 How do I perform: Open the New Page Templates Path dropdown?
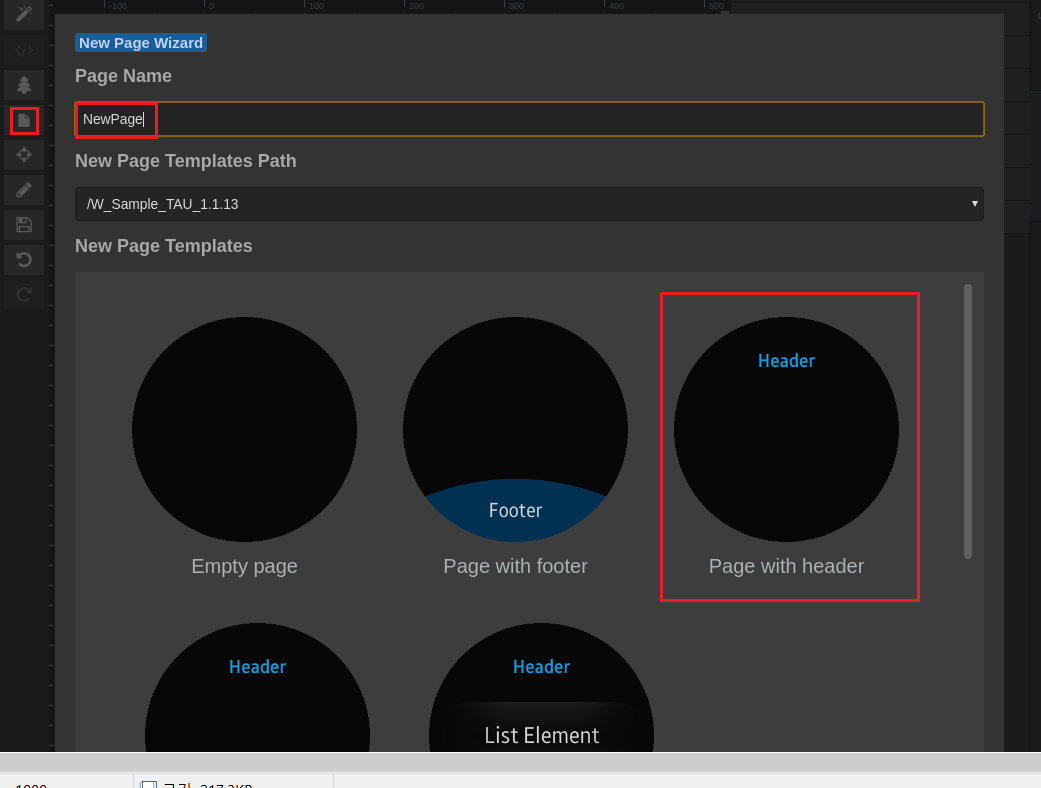point(530,204)
